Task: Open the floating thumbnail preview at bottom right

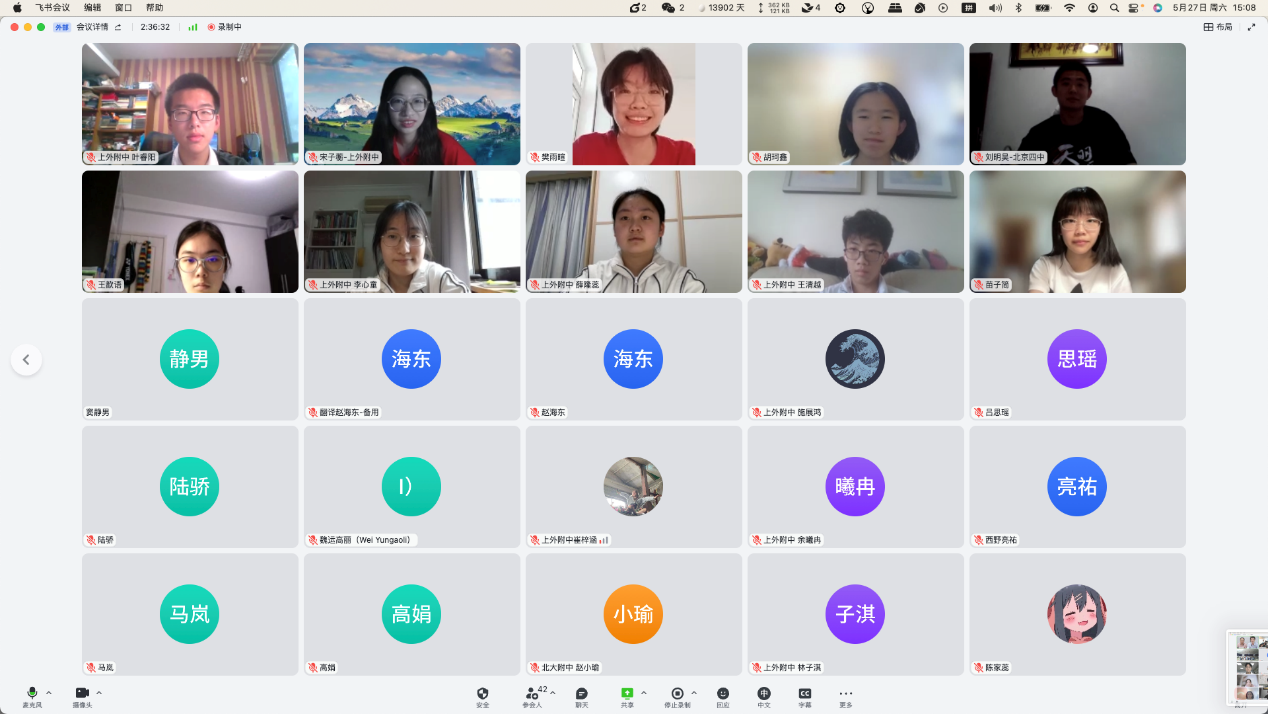Action: 1247,668
